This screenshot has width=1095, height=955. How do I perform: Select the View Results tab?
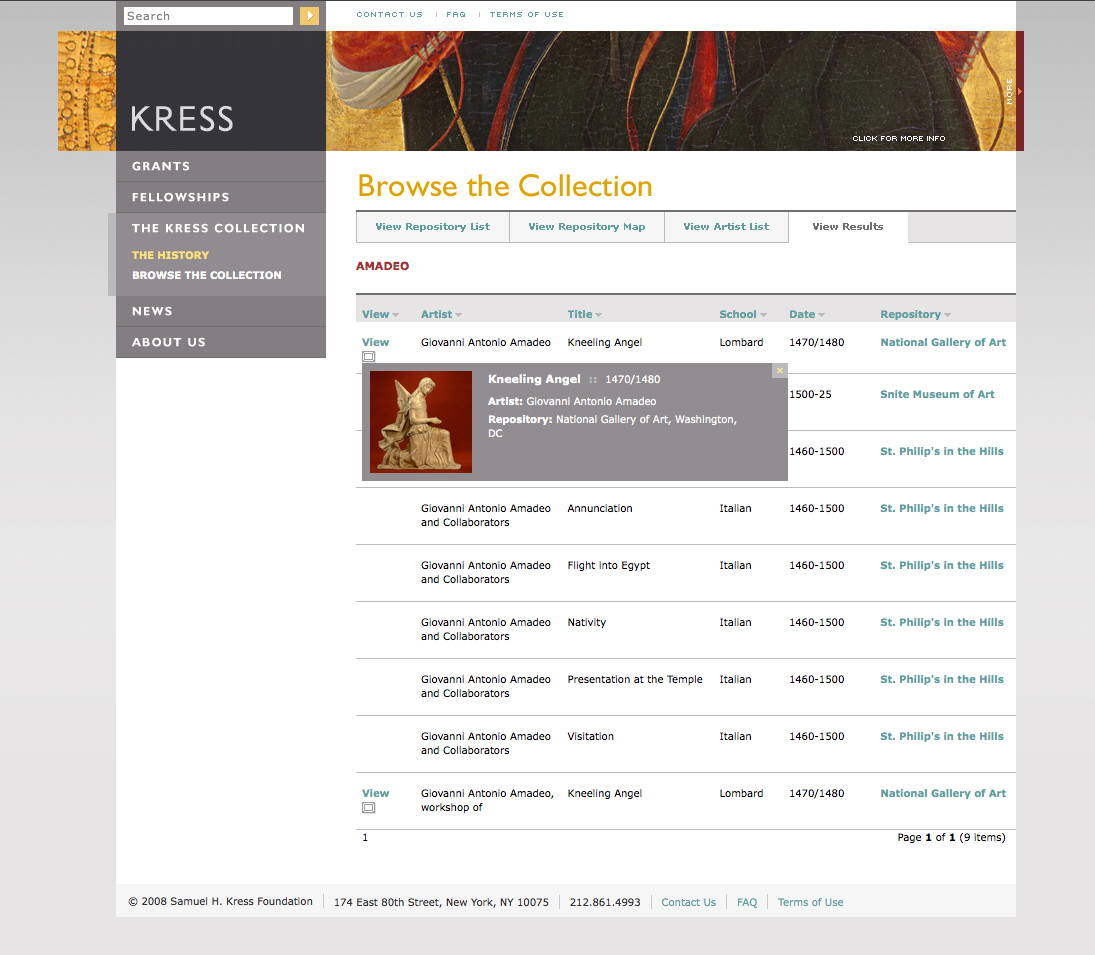tap(848, 227)
